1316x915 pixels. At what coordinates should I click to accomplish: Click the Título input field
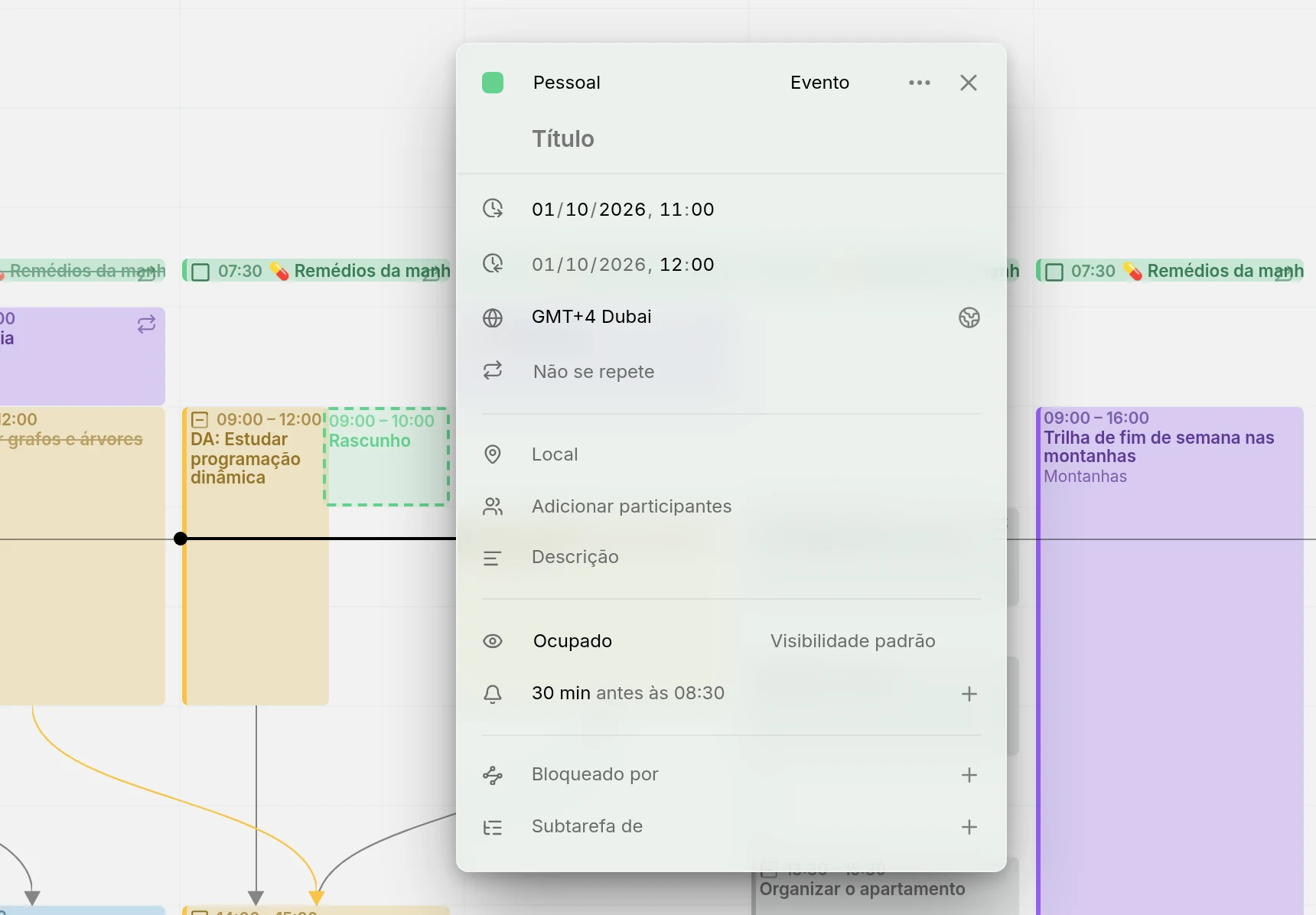pyautogui.click(x=563, y=138)
